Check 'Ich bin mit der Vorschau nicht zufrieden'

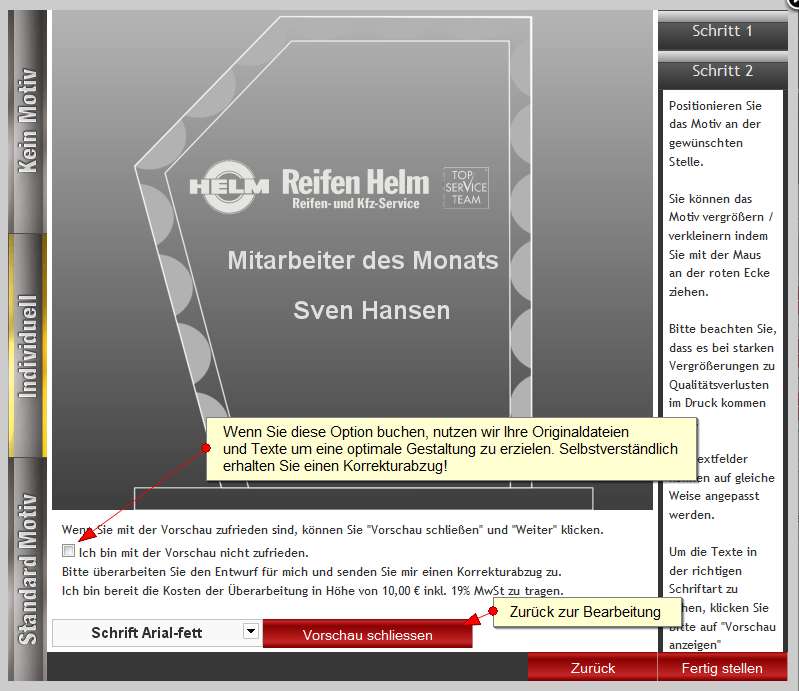point(68,551)
